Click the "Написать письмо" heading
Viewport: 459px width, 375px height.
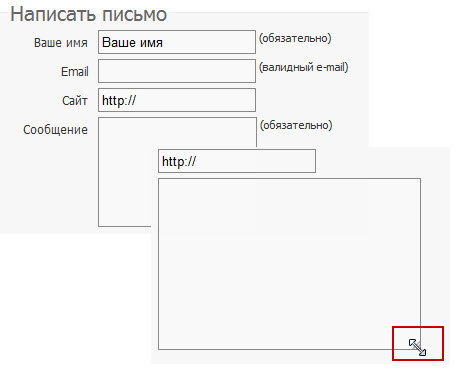point(89,14)
